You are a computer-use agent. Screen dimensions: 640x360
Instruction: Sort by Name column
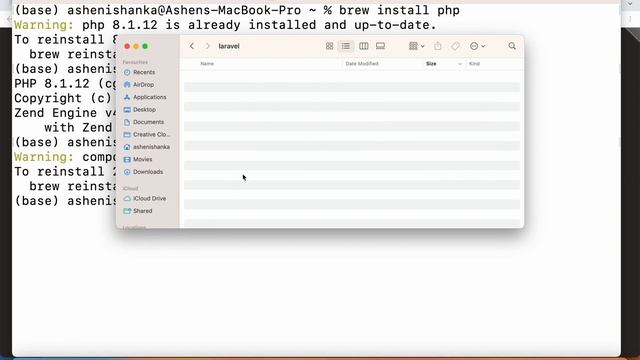207,64
